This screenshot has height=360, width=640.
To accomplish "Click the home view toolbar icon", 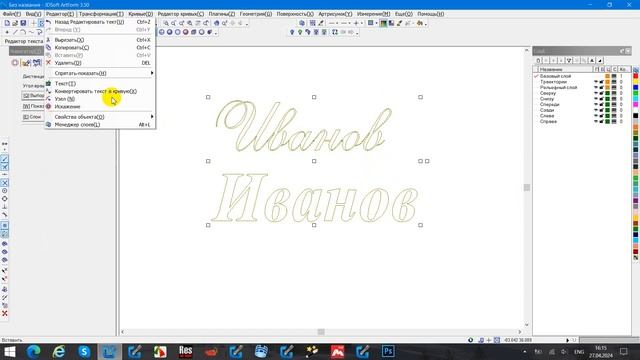I will point(217,23).
